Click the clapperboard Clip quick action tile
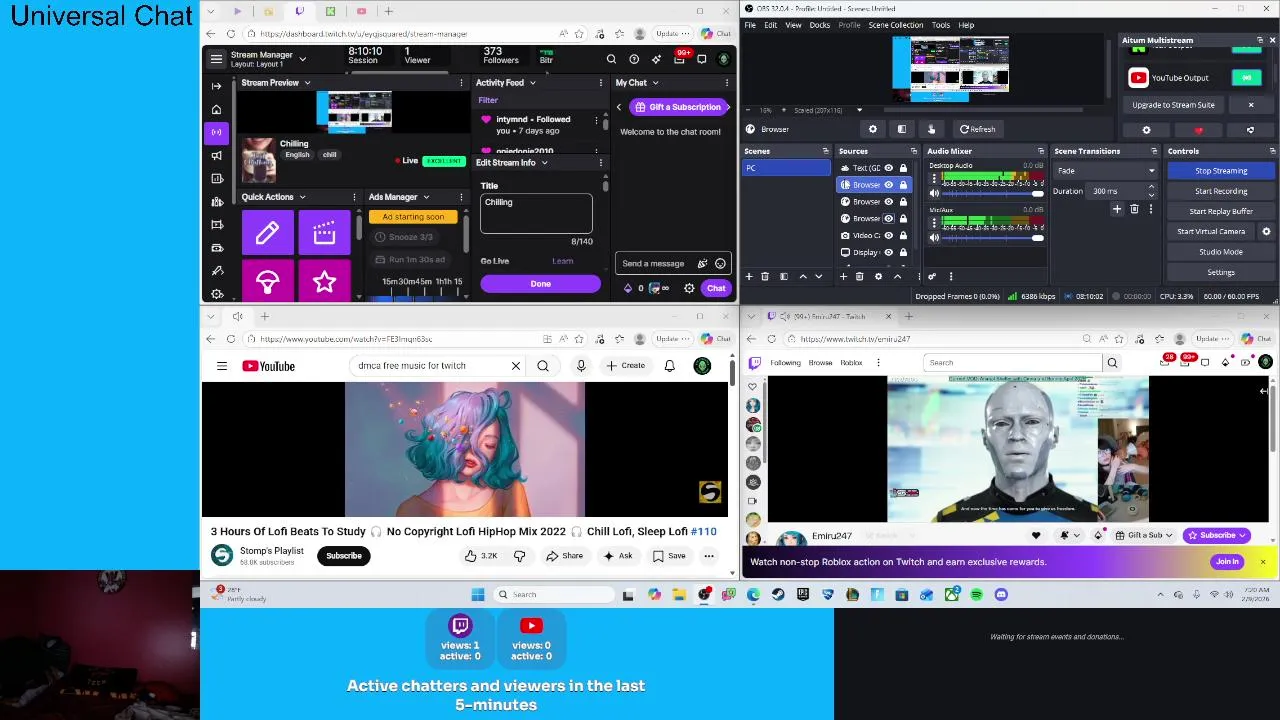The width and height of the screenshot is (1280, 720). coord(324,233)
